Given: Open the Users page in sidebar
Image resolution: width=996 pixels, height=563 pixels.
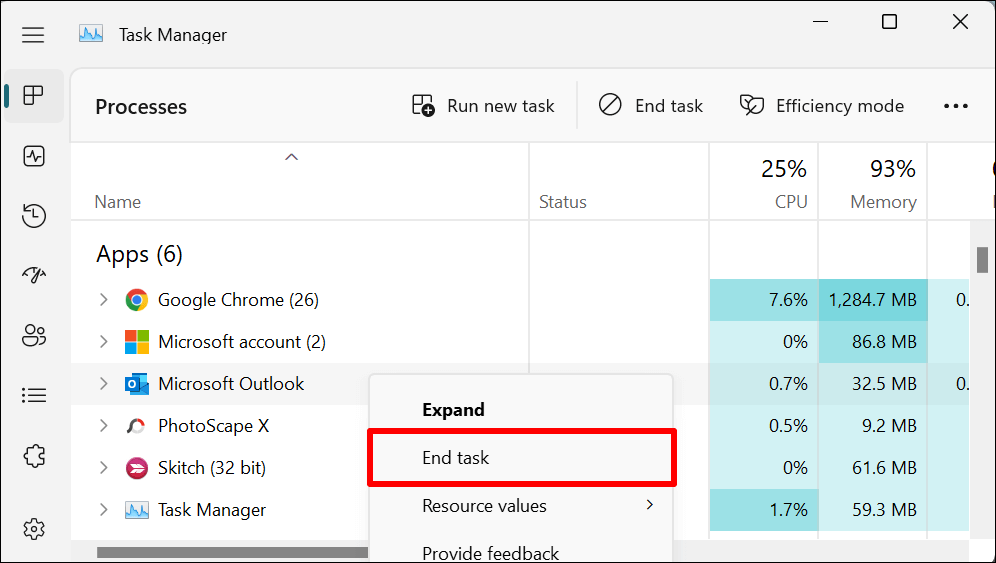Looking at the screenshot, I should point(34,336).
